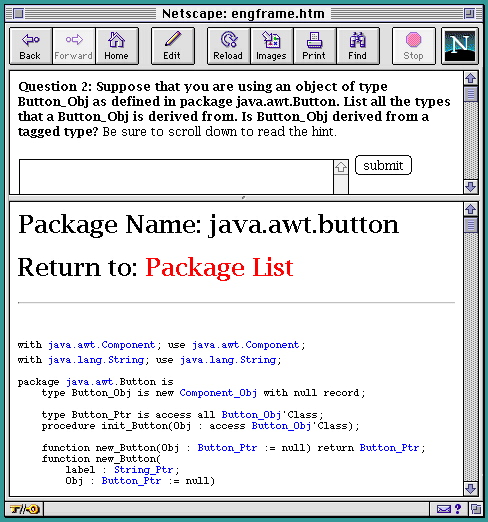Click the Netscape N logo

point(460,46)
